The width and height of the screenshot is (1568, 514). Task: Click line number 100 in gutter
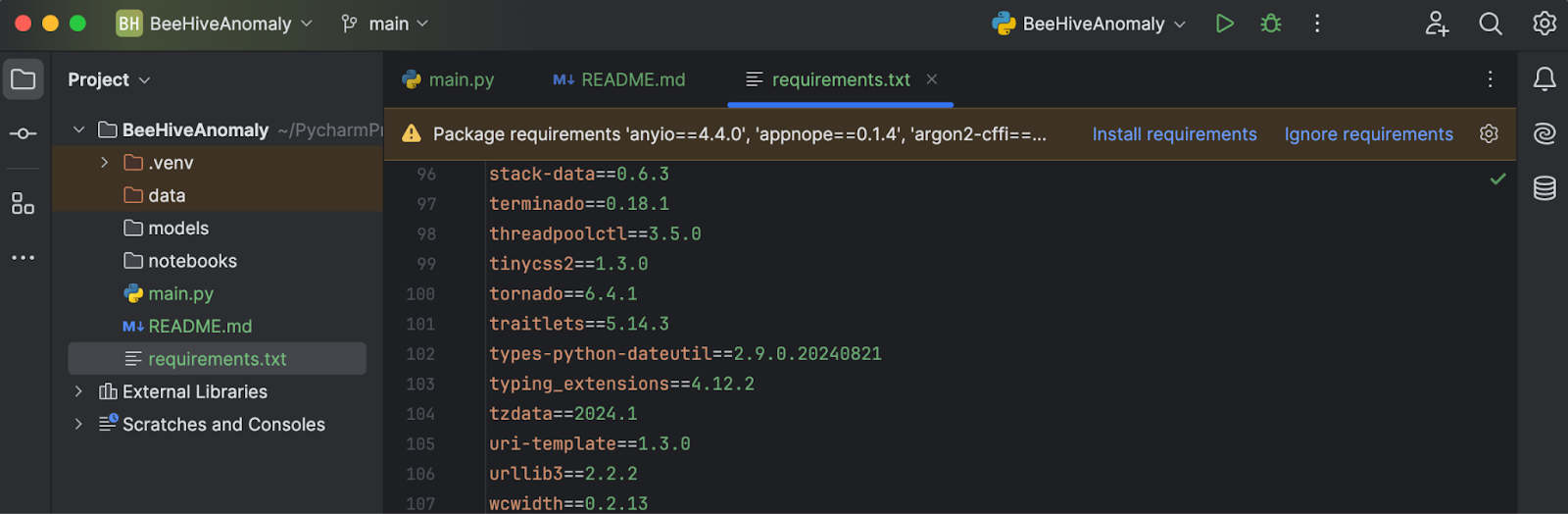click(x=420, y=294)
